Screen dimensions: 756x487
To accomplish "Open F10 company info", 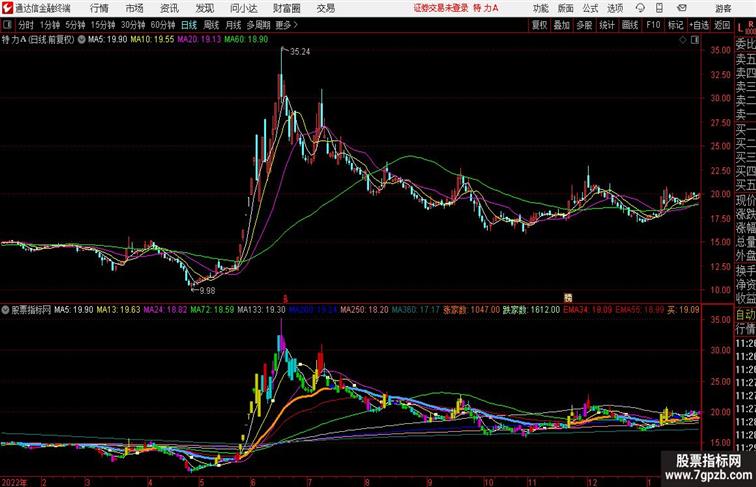I will pos(653,25).
